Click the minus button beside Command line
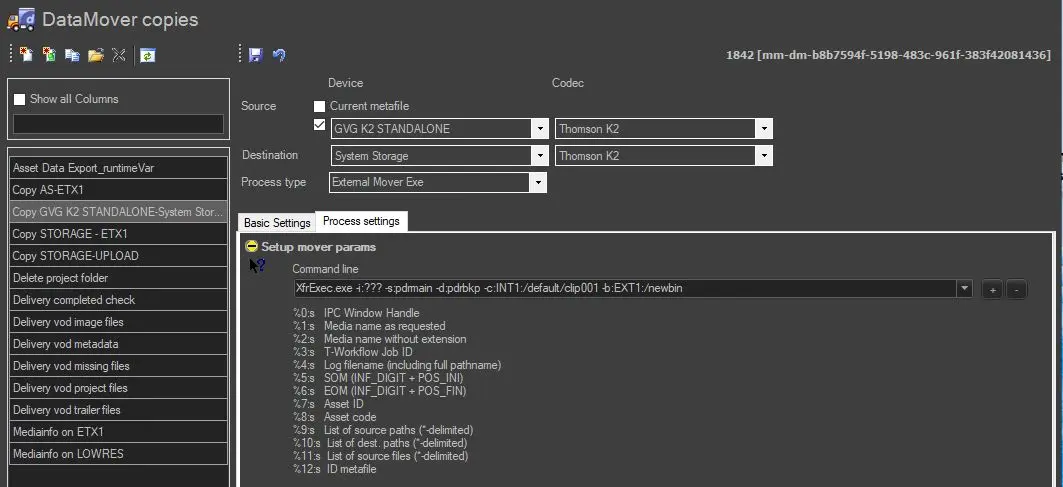The height and width of the screenshot is (487, 1063). pos(1014,289)
